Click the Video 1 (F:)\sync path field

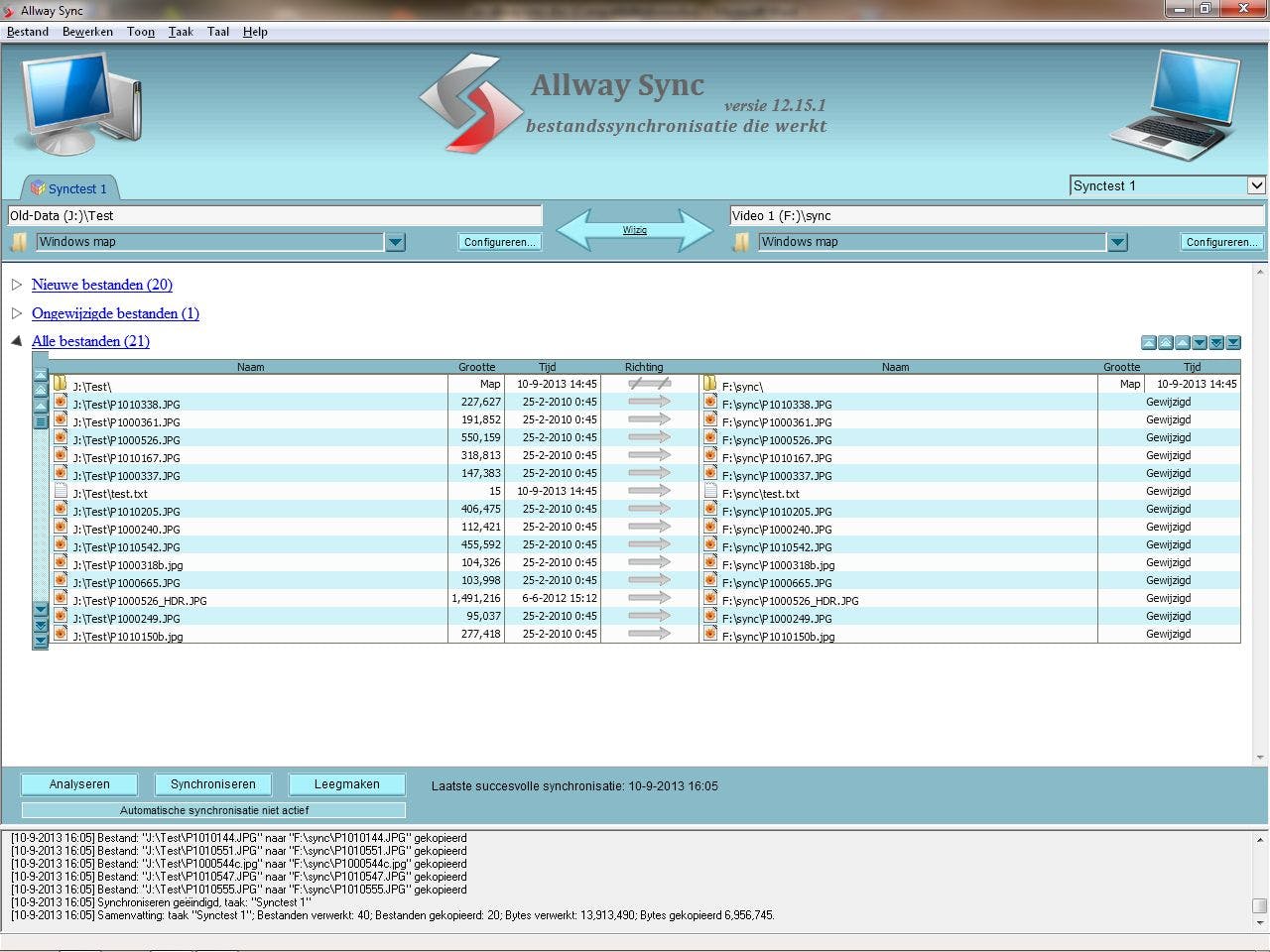tap(997, 215)
